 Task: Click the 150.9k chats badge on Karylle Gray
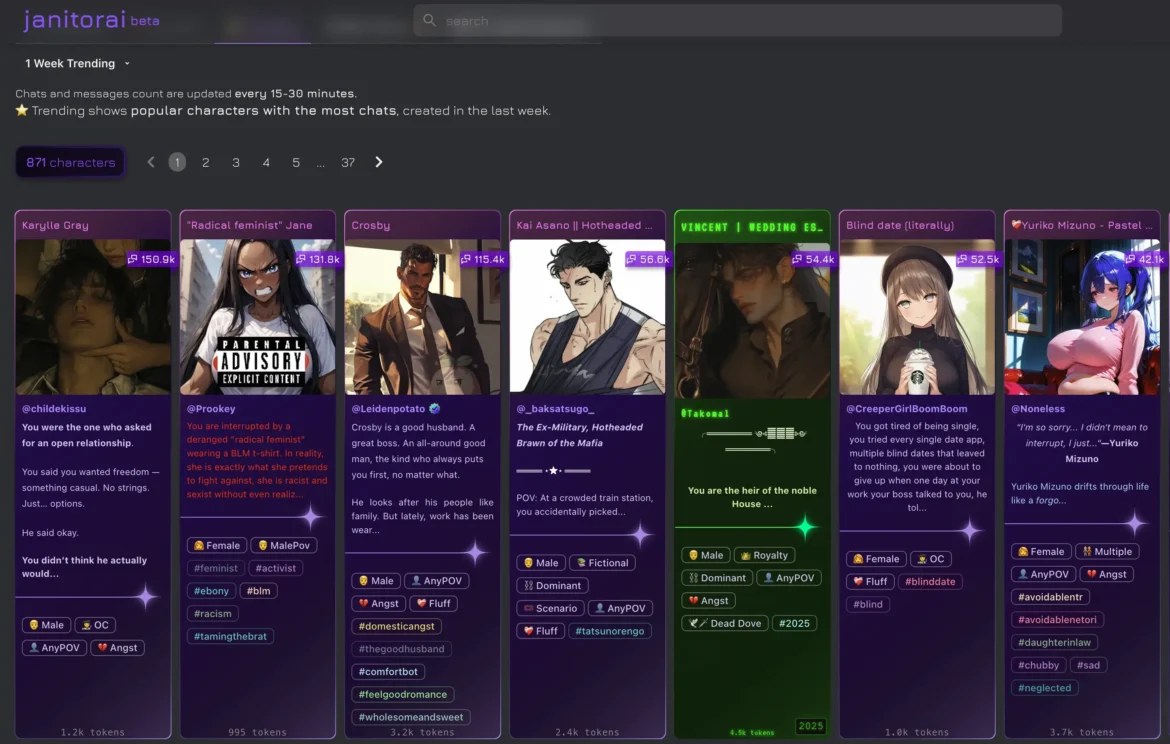tap(149, 258)
